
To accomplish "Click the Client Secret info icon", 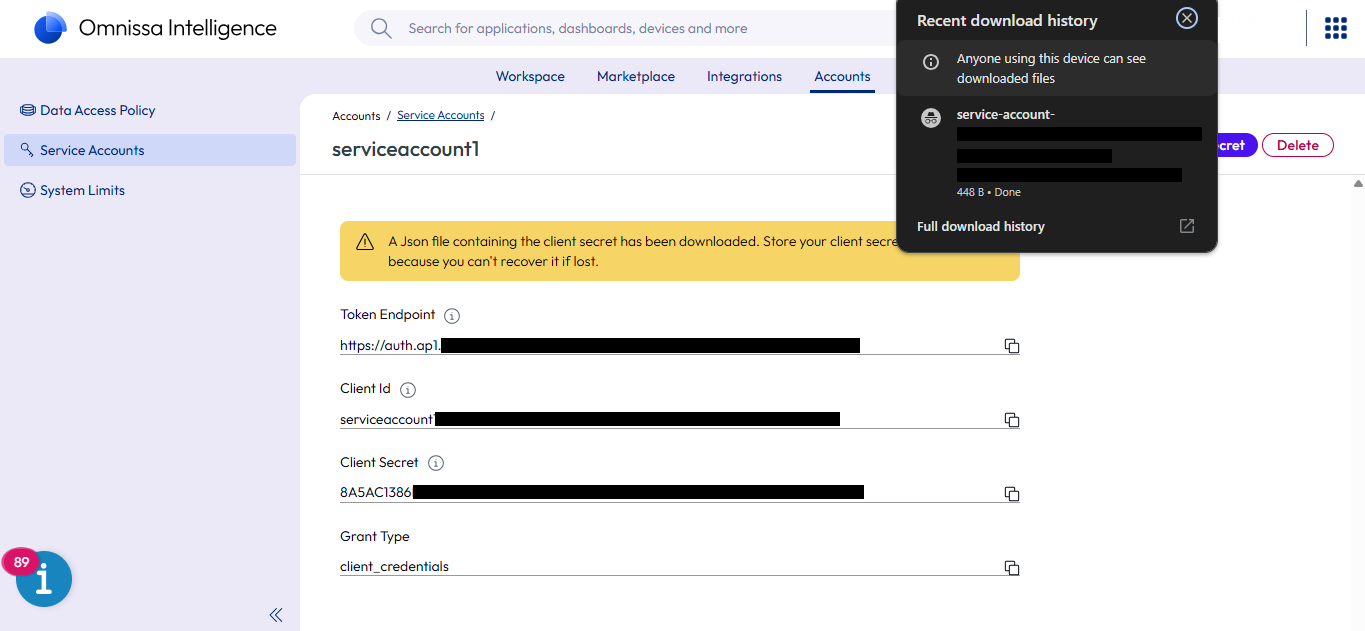I will (436, 464).
